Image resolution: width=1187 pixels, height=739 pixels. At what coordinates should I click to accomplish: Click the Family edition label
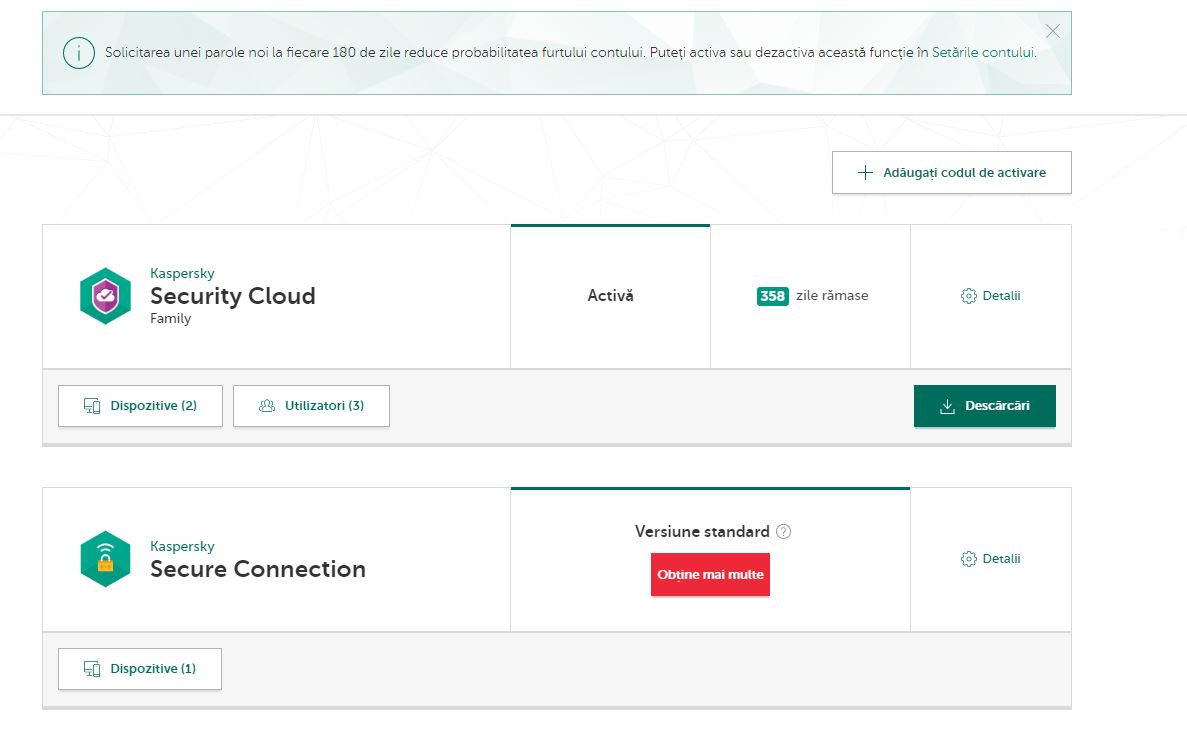[x=170, y=319]
